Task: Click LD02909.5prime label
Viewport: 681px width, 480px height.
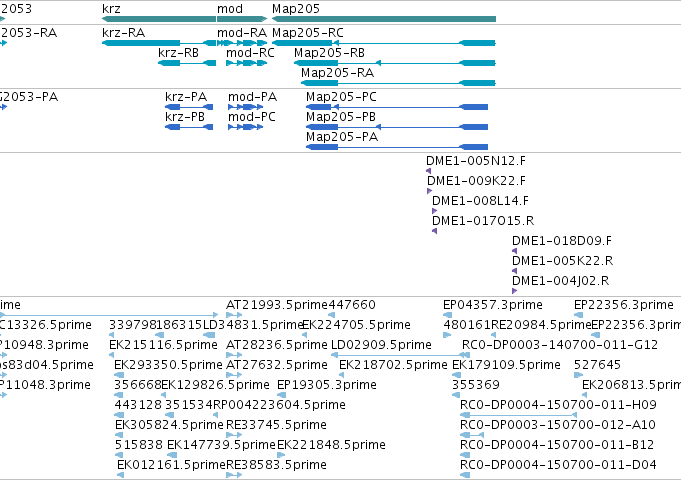Action: point(381,344)
